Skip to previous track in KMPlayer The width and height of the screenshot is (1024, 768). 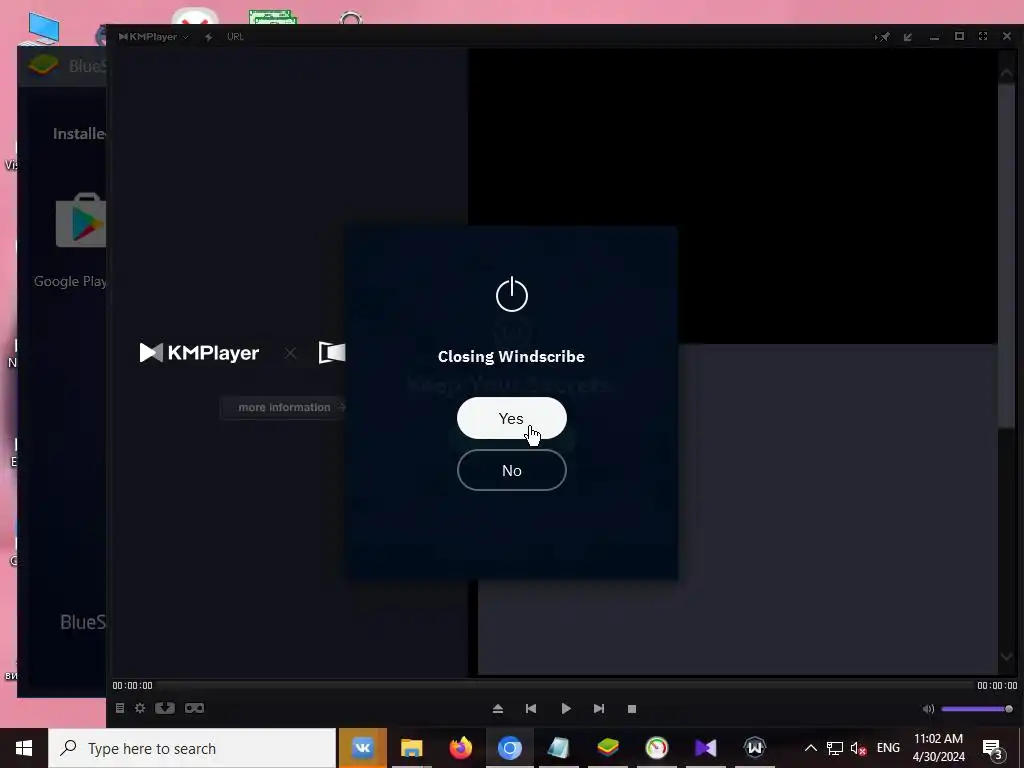[531, 709]
